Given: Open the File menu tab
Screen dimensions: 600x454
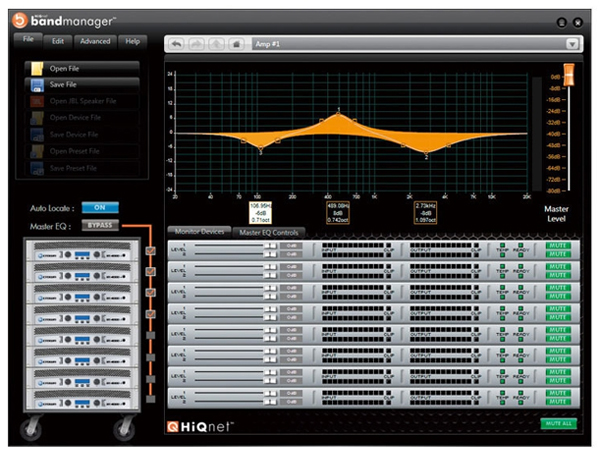Looking at the screenshot, I should 28,40.
